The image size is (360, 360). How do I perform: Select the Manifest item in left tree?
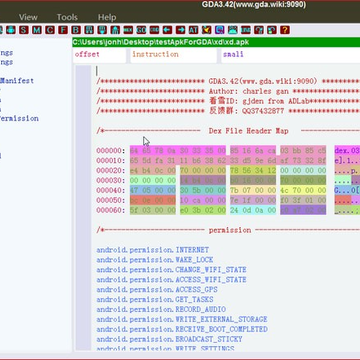click(17, 80)
